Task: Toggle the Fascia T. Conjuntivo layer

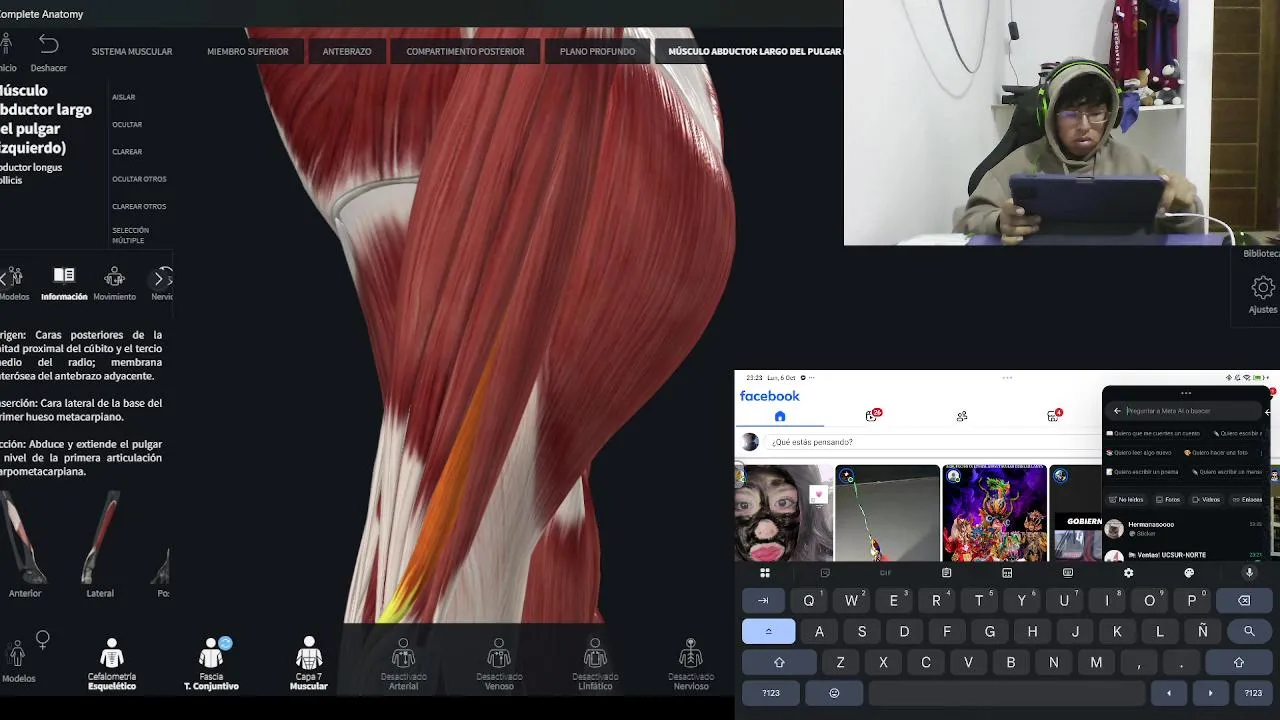Action: coord(211,665)
